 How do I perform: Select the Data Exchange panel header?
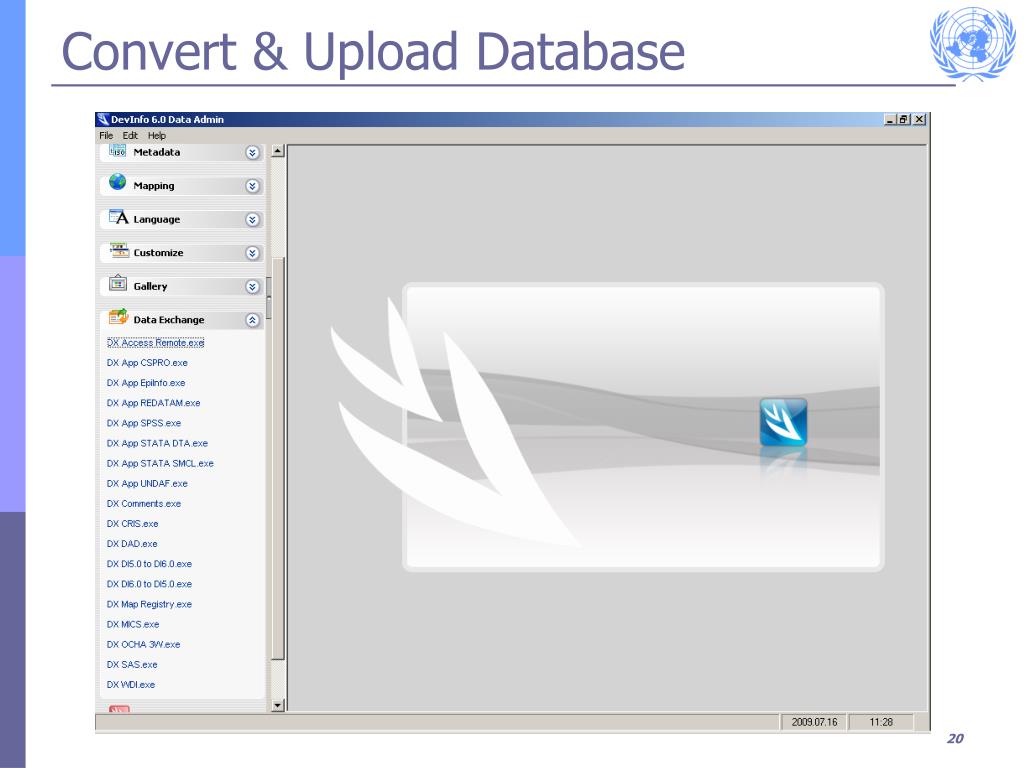point(182,320)
